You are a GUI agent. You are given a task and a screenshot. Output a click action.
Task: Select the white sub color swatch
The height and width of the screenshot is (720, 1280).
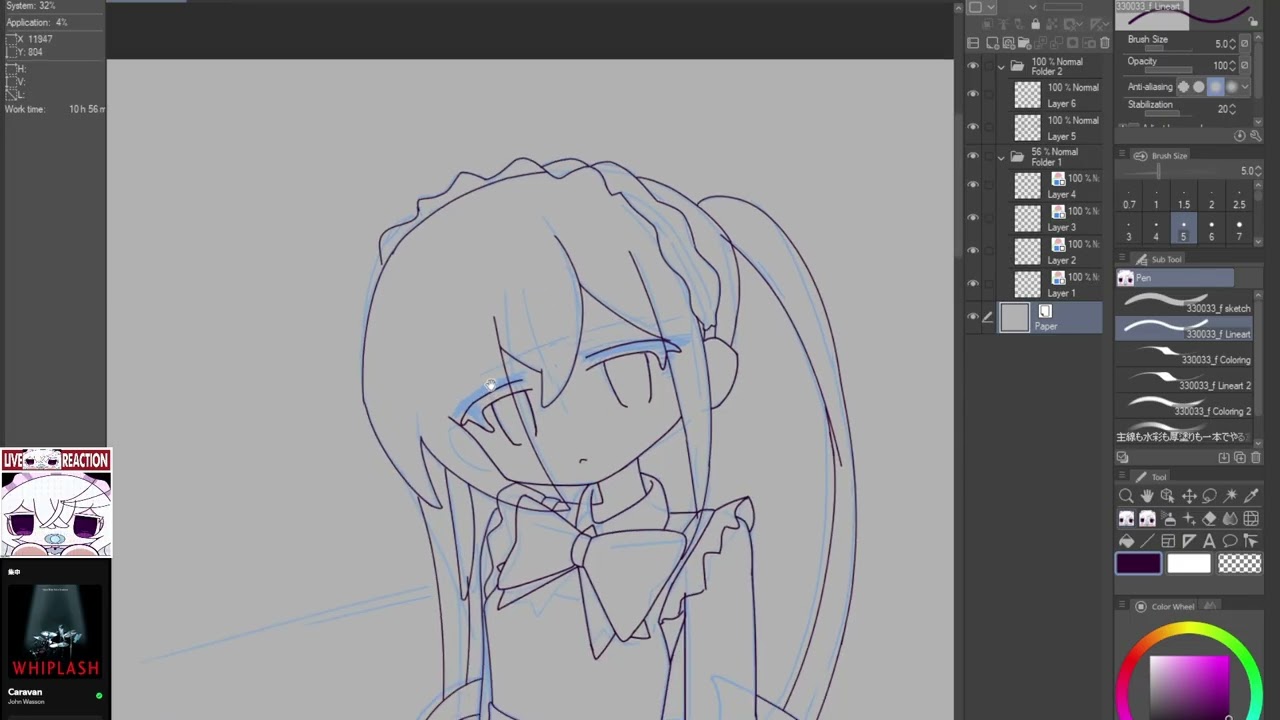point(1189,564)
